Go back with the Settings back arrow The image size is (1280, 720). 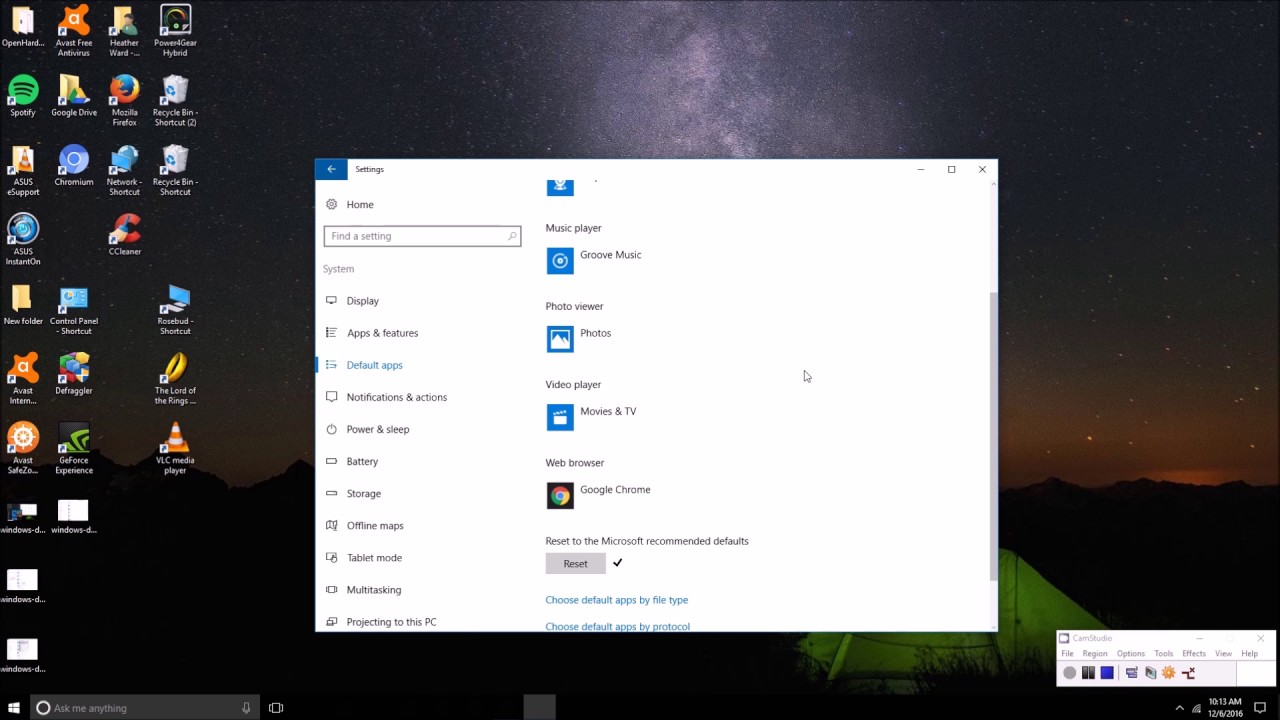point(331,169)
